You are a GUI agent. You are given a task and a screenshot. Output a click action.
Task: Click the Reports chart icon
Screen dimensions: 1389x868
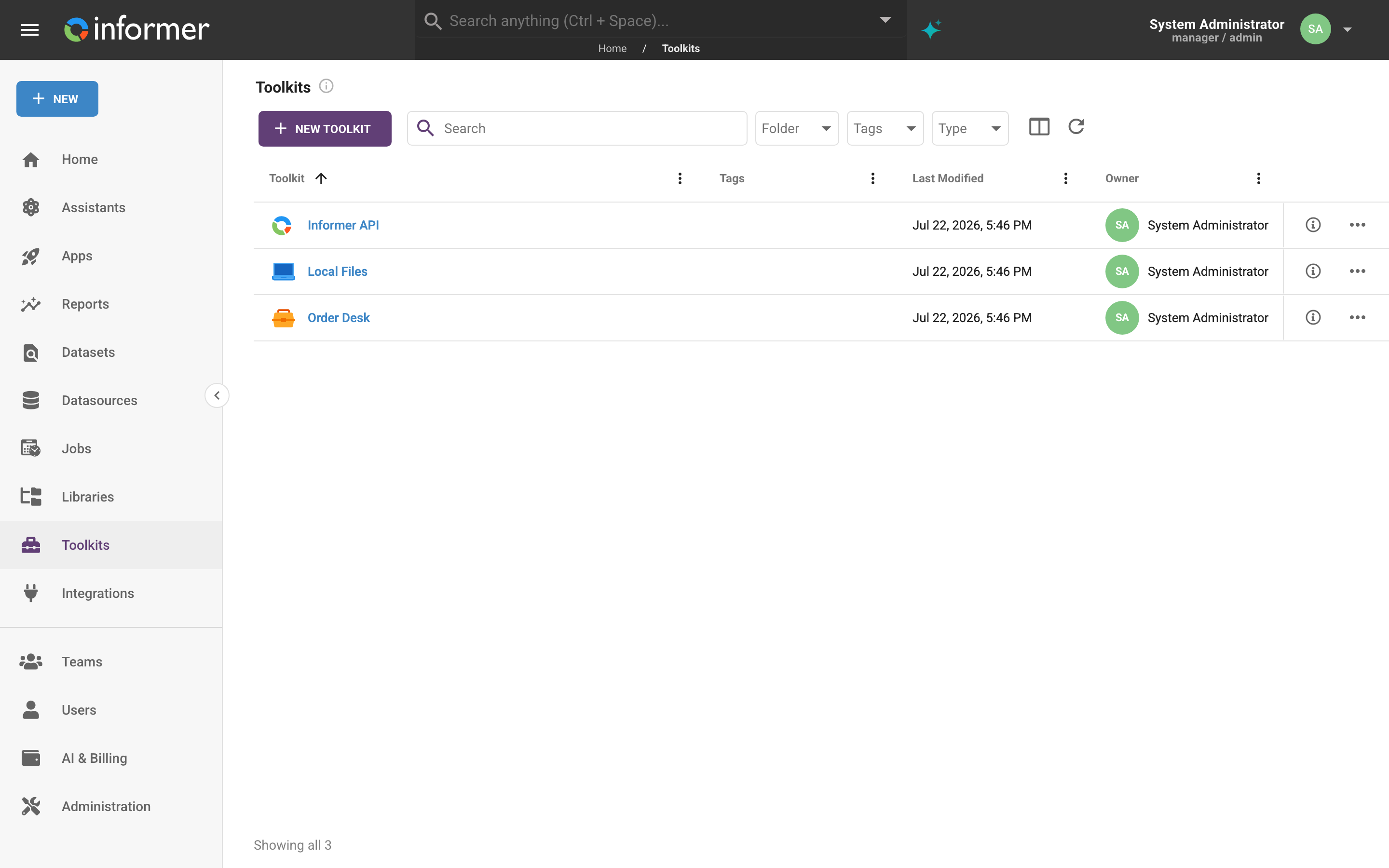coord(30,304)
